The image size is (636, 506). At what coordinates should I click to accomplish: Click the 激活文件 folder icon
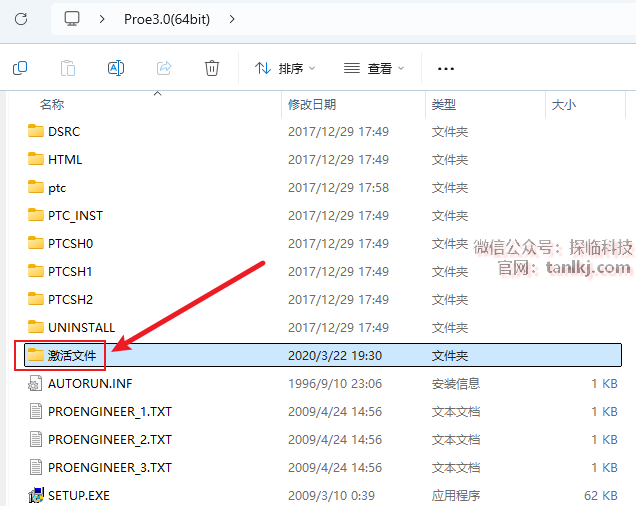[x=36, y=355]
